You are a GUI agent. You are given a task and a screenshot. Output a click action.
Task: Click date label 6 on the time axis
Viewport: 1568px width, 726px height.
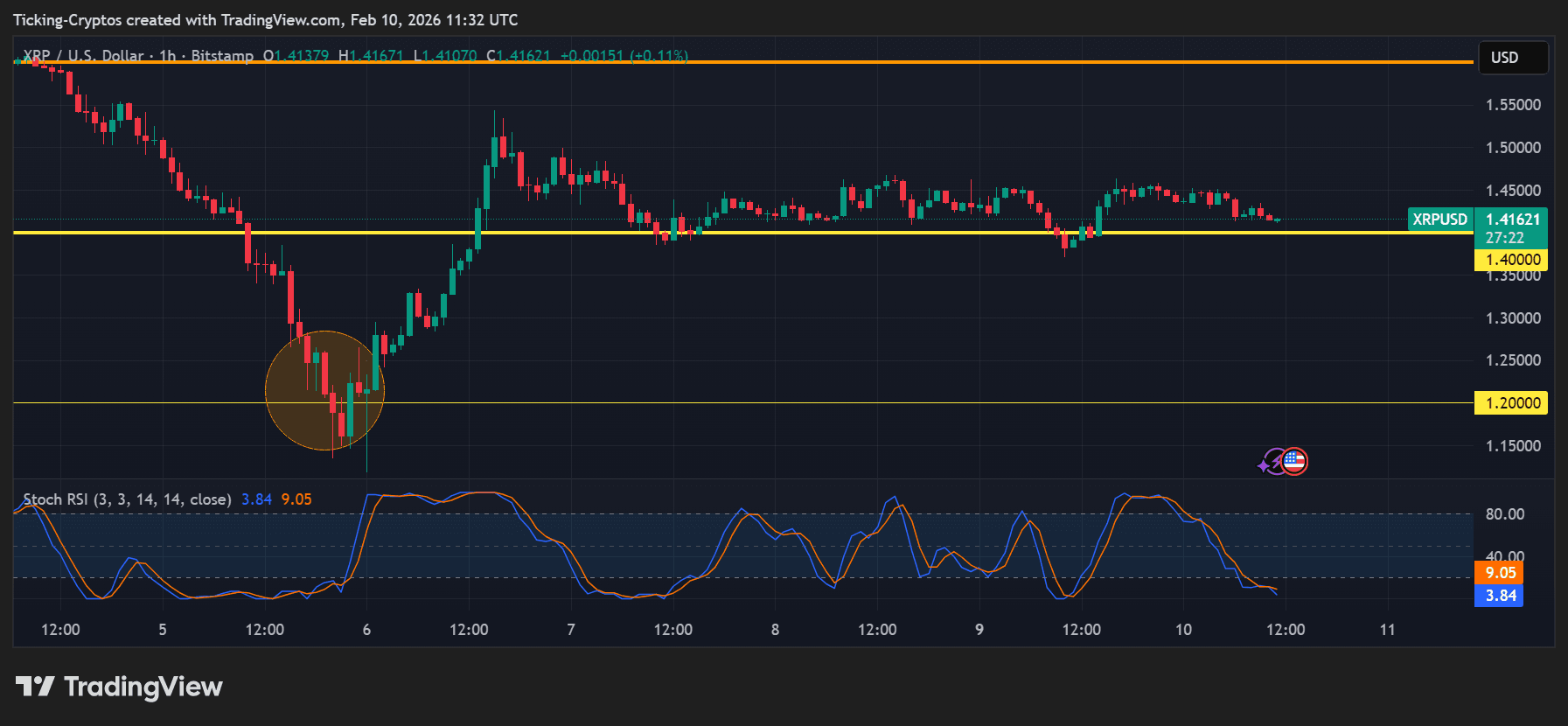point(366,630)
